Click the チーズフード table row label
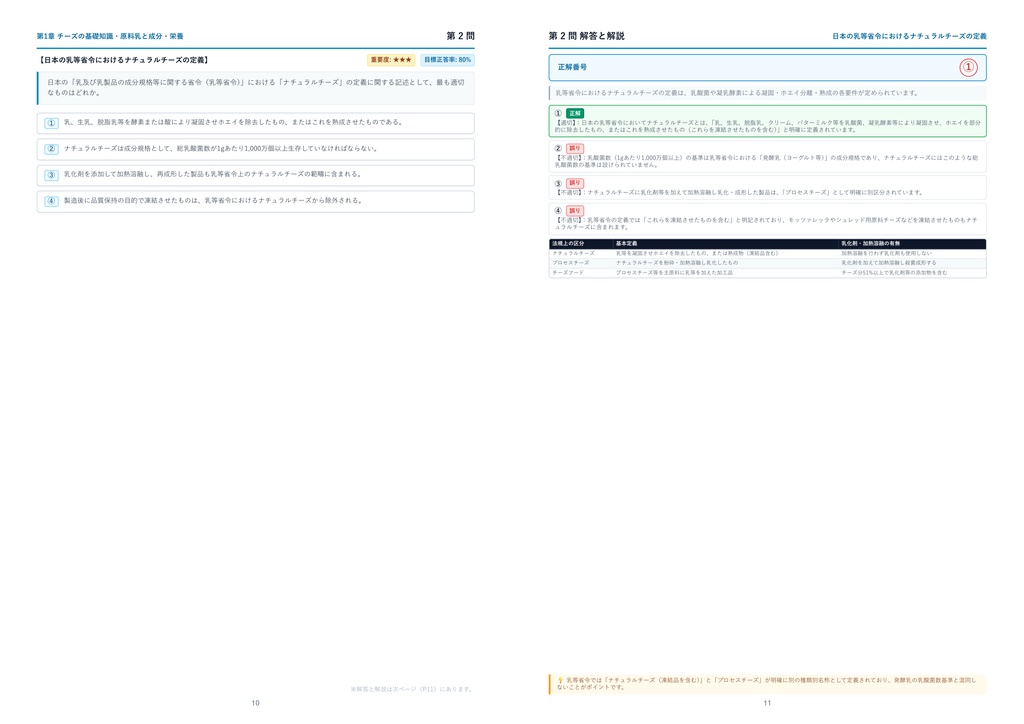This screenshot has height=724, width=1024. (568, 273)
